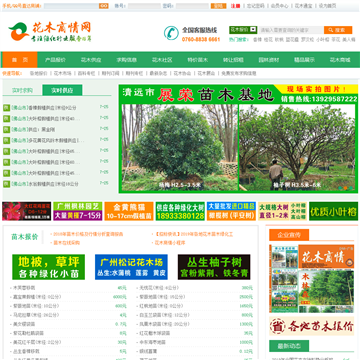Open the 展荣苗木基地 banner image
This screenshot has height=360, width=360.
(238, 139)
